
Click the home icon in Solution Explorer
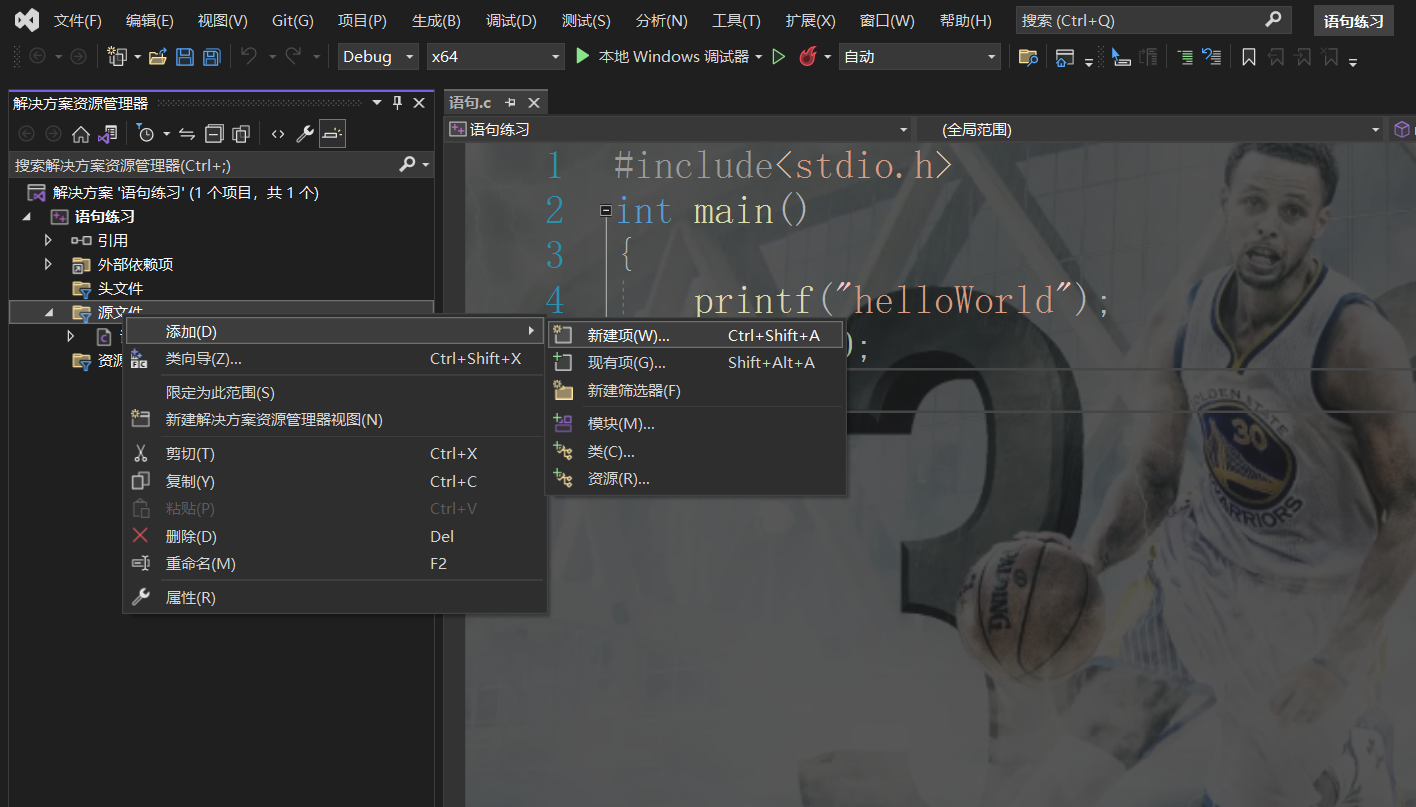click(81, 134)
